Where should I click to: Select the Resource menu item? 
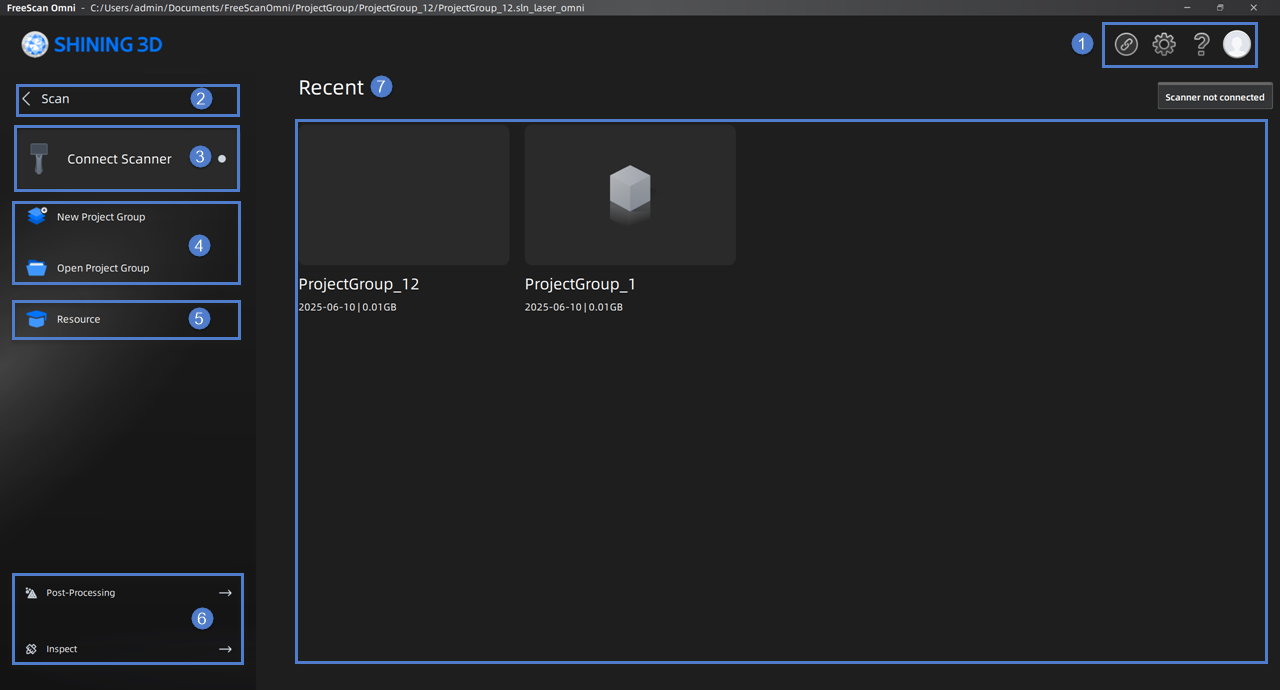pyautogui.click(x=79, y=319)
